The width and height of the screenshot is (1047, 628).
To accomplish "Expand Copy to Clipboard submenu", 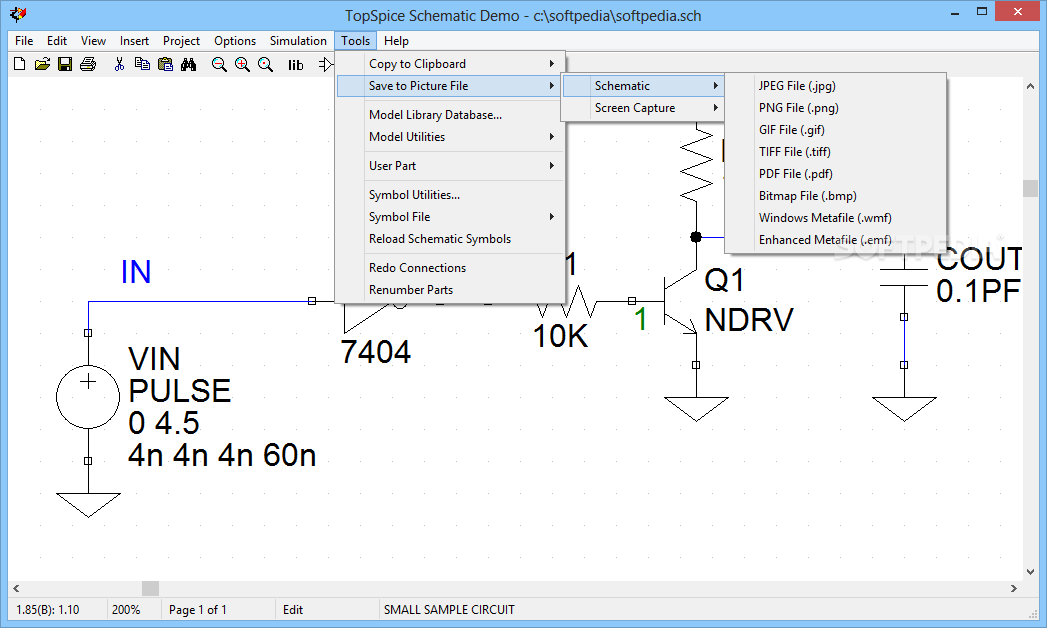I will pos(451,63).
